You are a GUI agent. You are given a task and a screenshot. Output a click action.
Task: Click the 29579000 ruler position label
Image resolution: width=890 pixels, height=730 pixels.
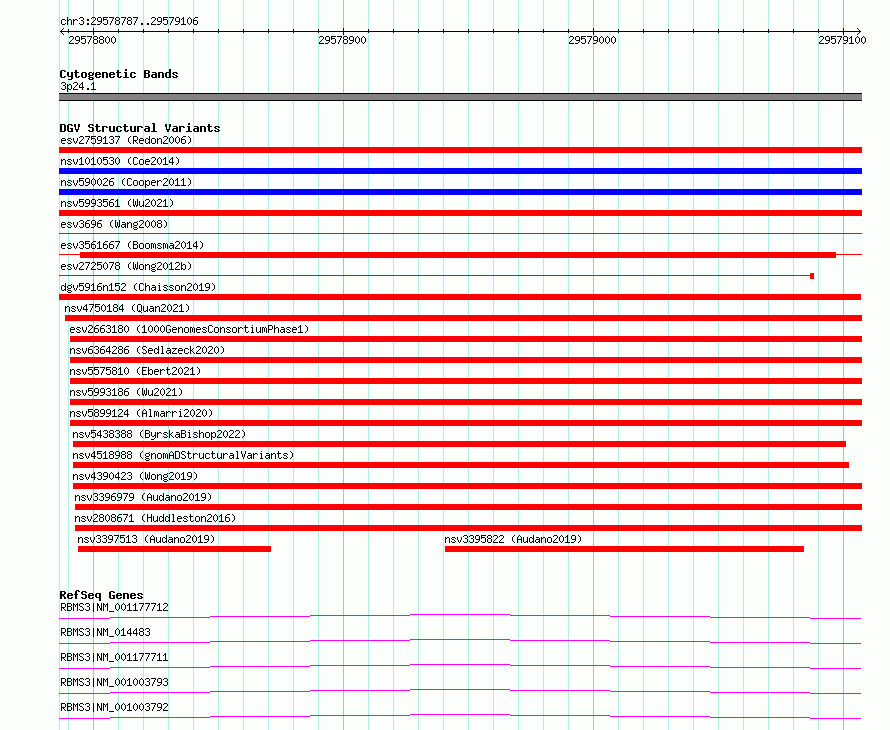[592, 40]
